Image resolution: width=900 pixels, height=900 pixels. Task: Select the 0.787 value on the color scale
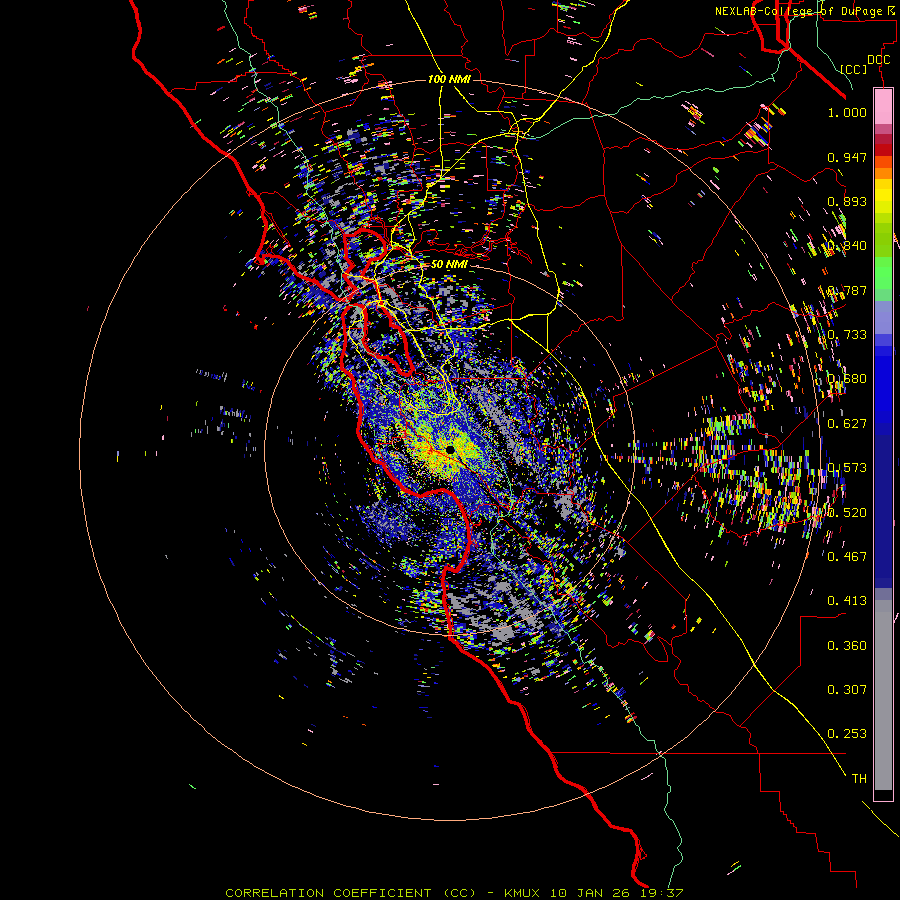(x=847, y=290)
